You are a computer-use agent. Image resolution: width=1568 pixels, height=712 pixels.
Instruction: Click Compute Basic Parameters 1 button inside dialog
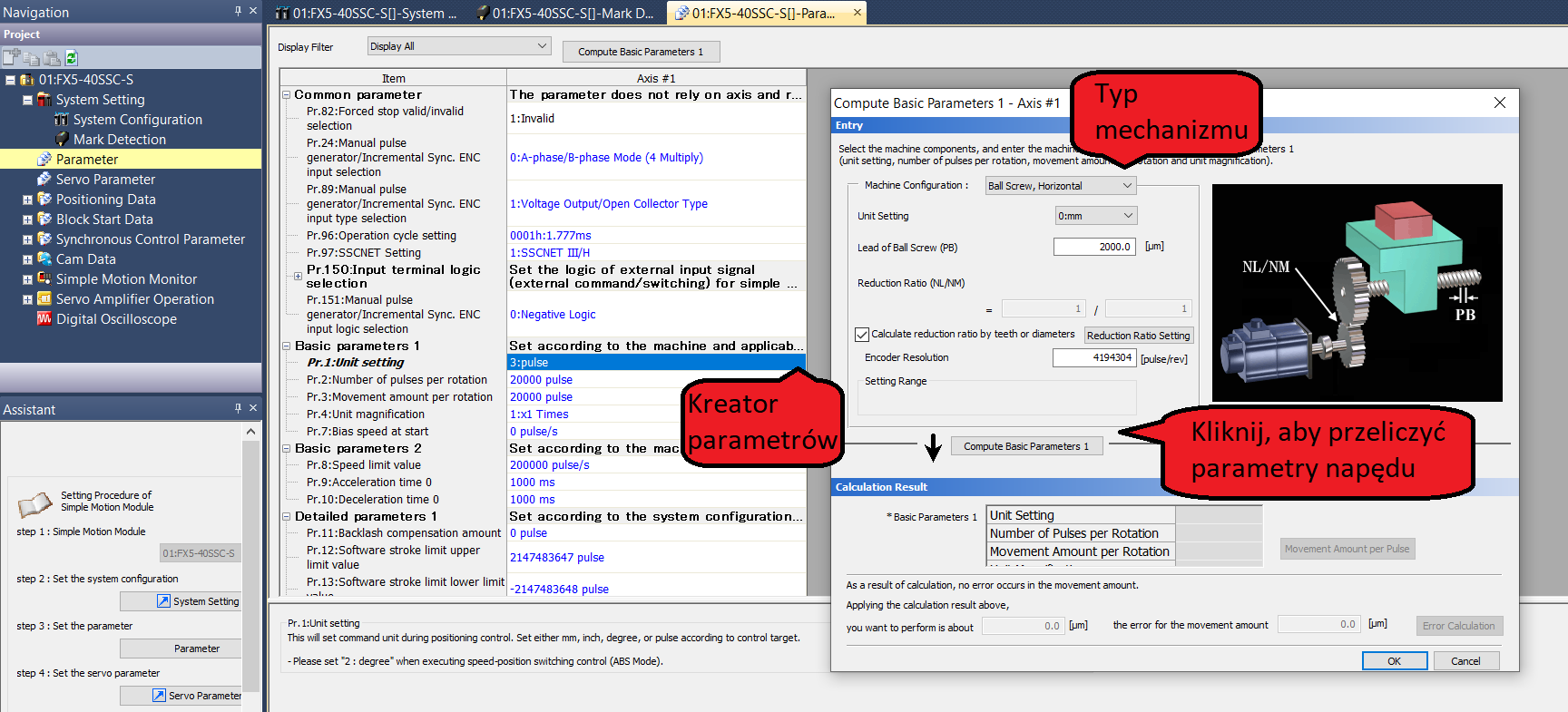[1025, 446]
